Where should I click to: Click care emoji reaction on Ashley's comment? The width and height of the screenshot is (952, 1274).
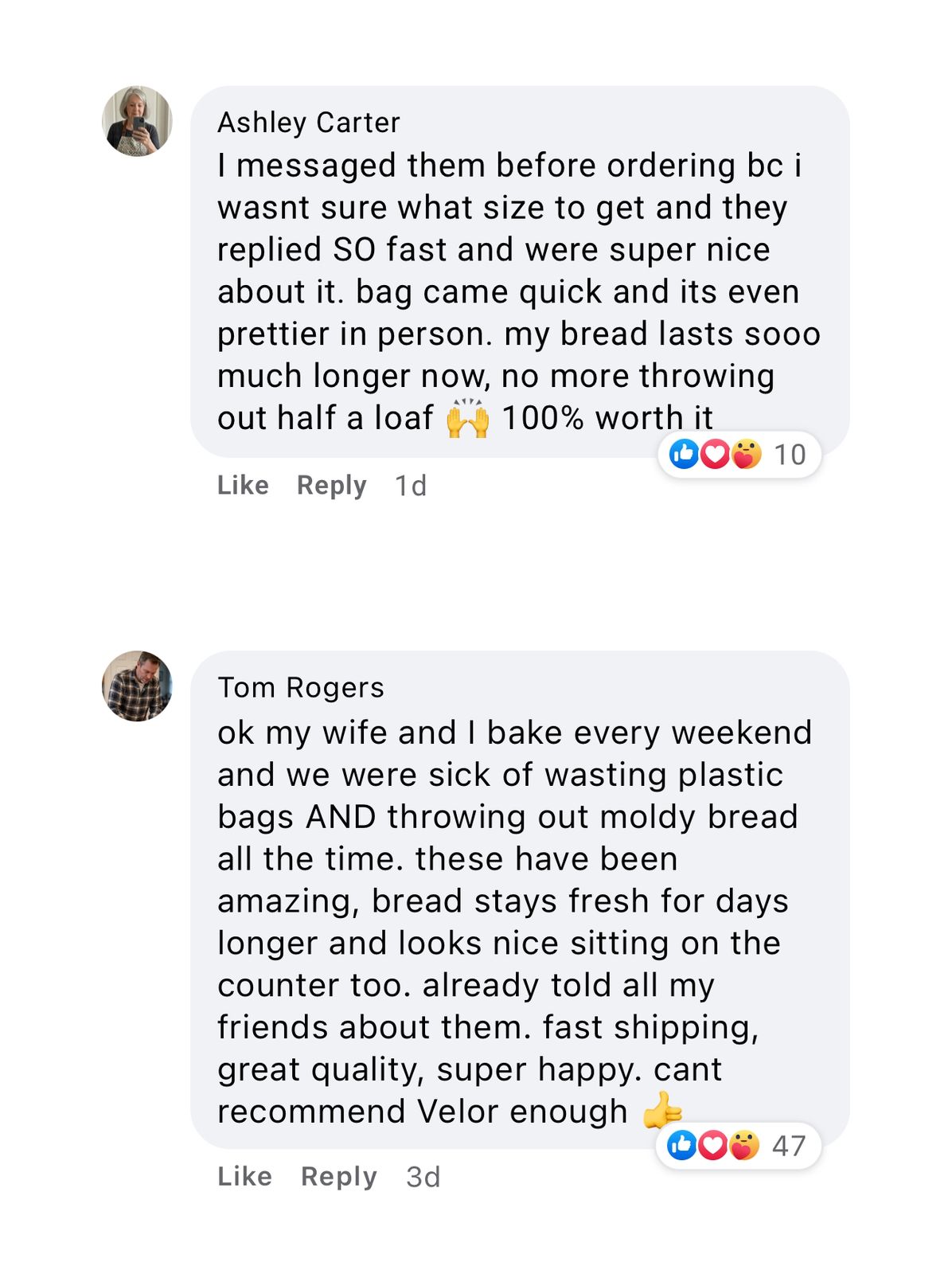[746, 454]
